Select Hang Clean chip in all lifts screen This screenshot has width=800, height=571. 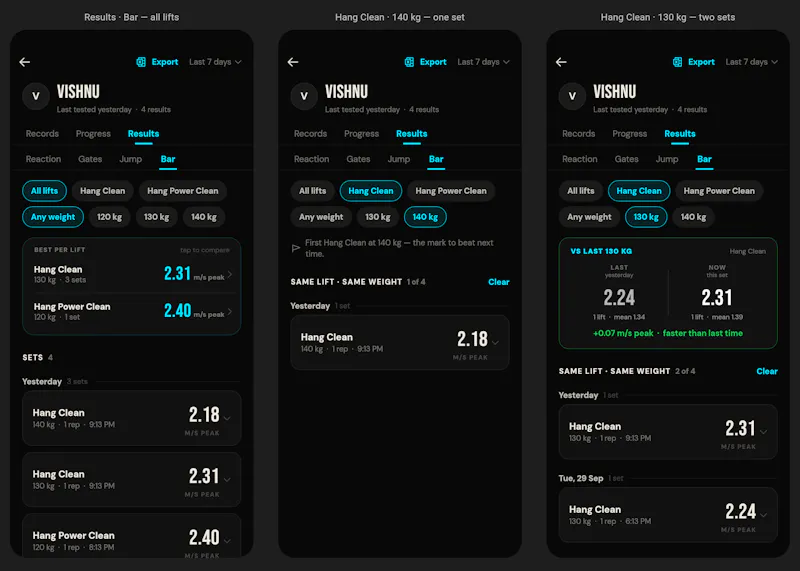103,191
